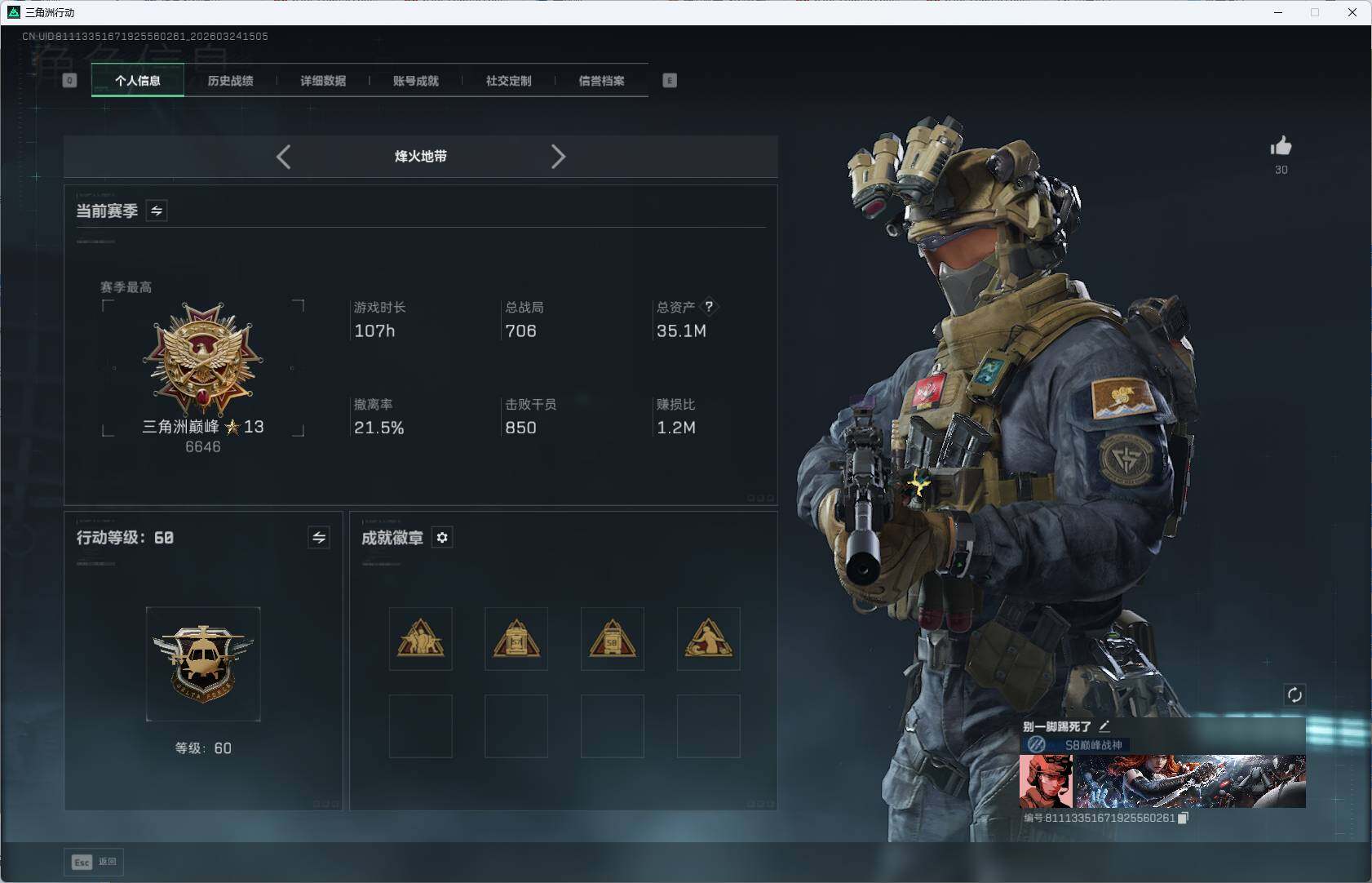Click the 三角洲巅峰 rank emblem
Screen dimensions: 1372x883
202,359
